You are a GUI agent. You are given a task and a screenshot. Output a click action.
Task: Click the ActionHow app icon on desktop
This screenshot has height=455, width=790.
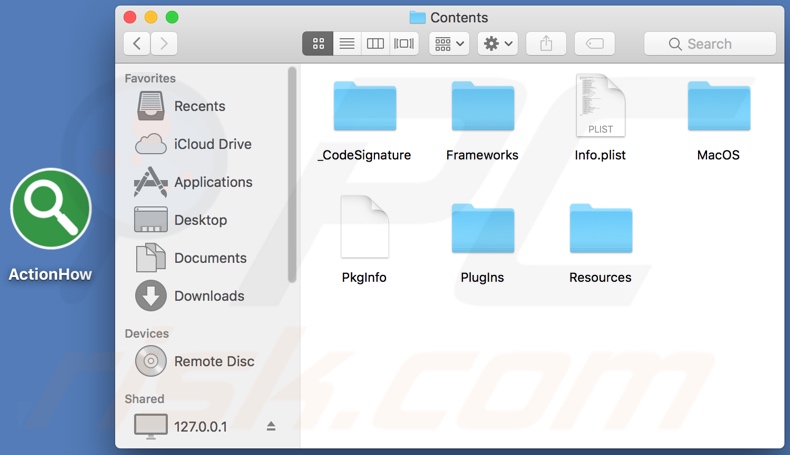click(50, 209)
